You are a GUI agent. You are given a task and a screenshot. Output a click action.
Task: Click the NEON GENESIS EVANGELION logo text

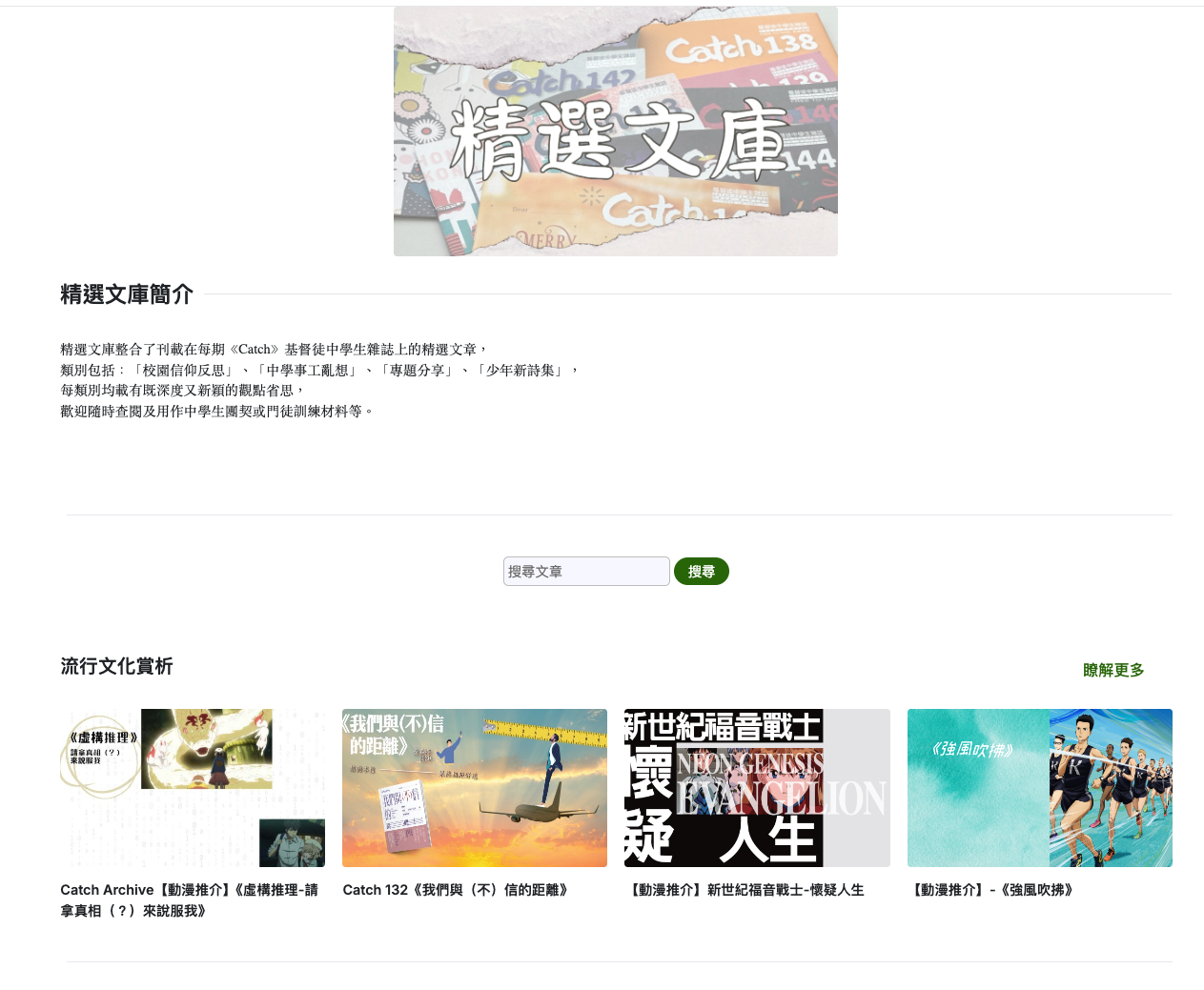pyautogui.click(x=782, y=784)
